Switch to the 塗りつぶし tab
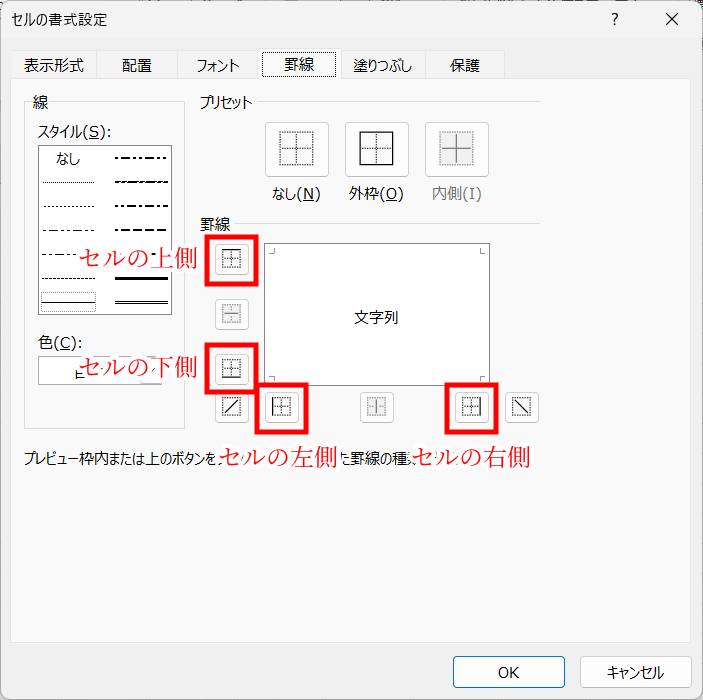This screenshot has width=703, height=700. pyautogui.click(x=382, y=65)
